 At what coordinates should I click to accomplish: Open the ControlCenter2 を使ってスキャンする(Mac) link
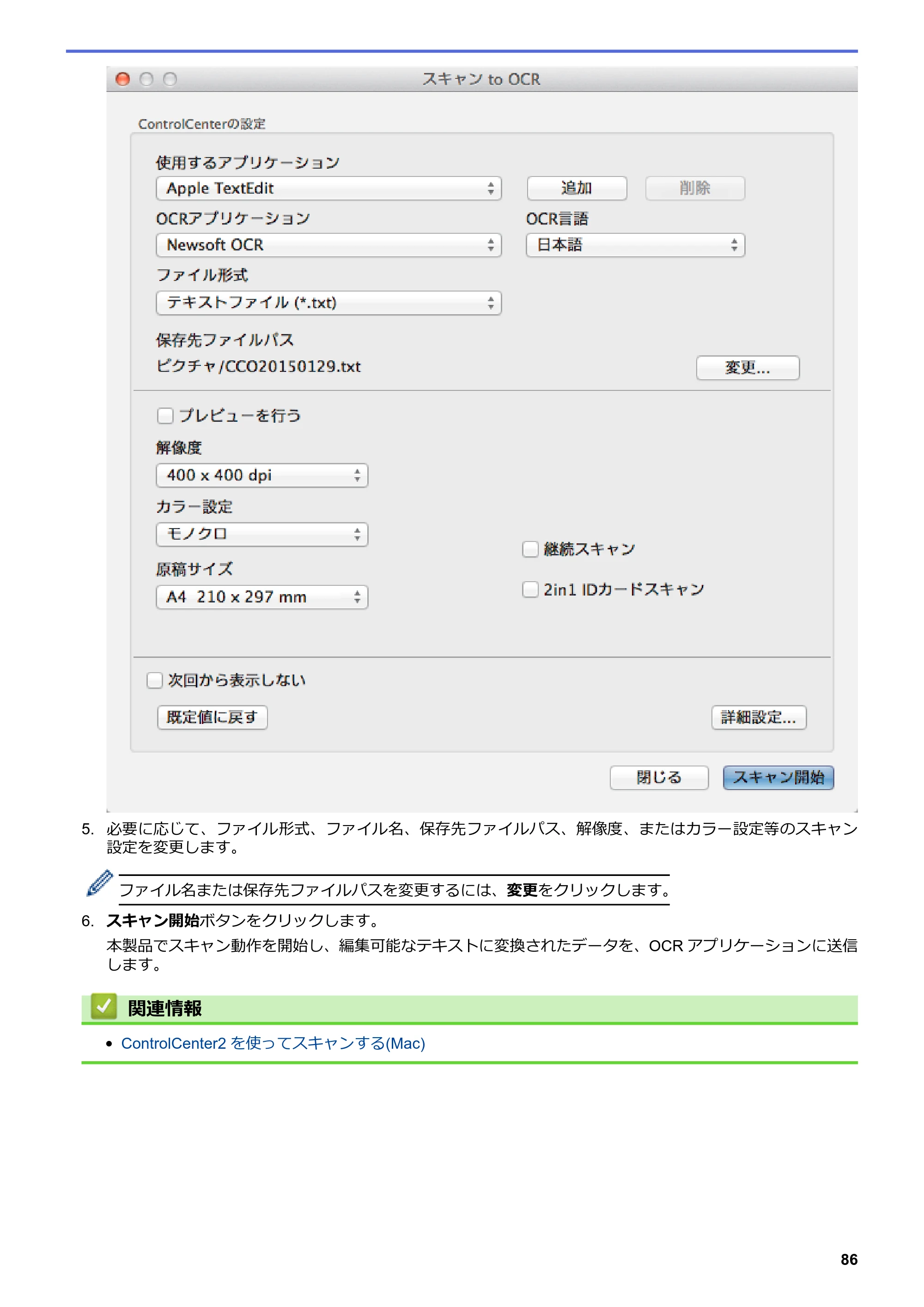pyautogui.click(x=273, y=1044)
